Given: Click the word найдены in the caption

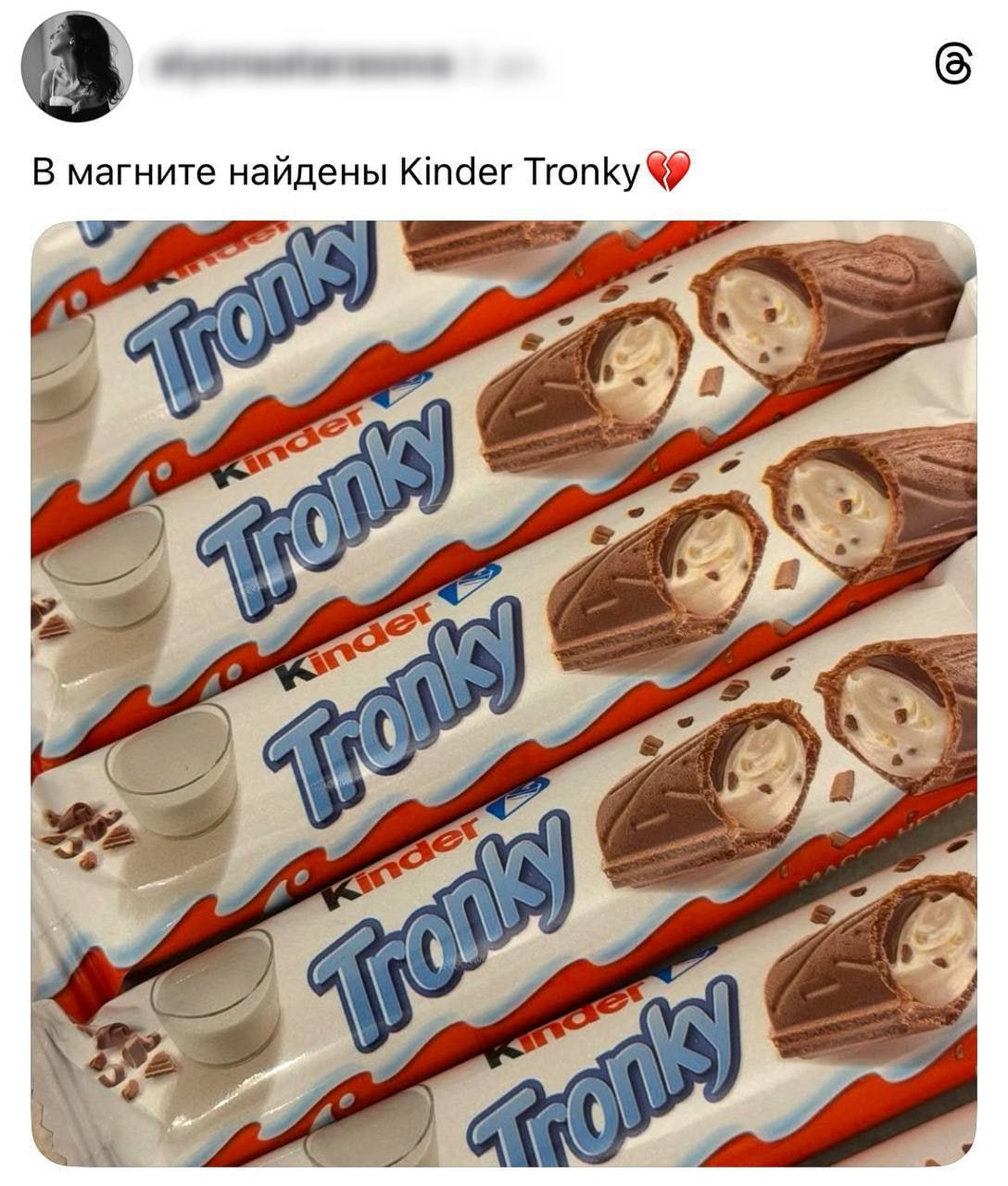Looking at the screenshot, I should 308,172.
